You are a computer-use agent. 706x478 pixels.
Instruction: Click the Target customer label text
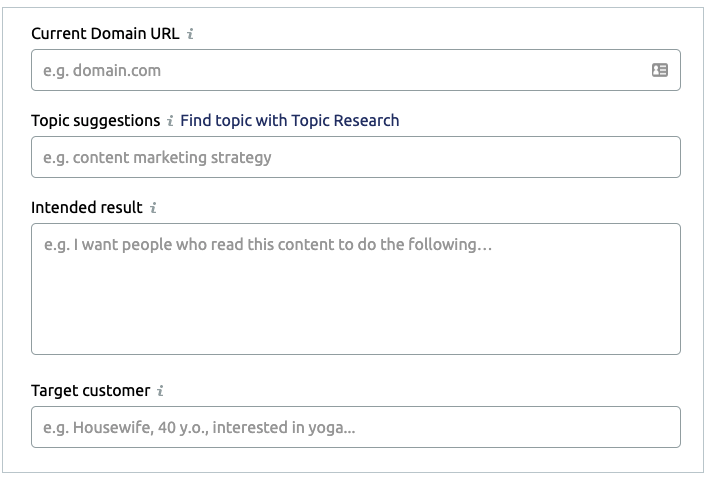91,391
